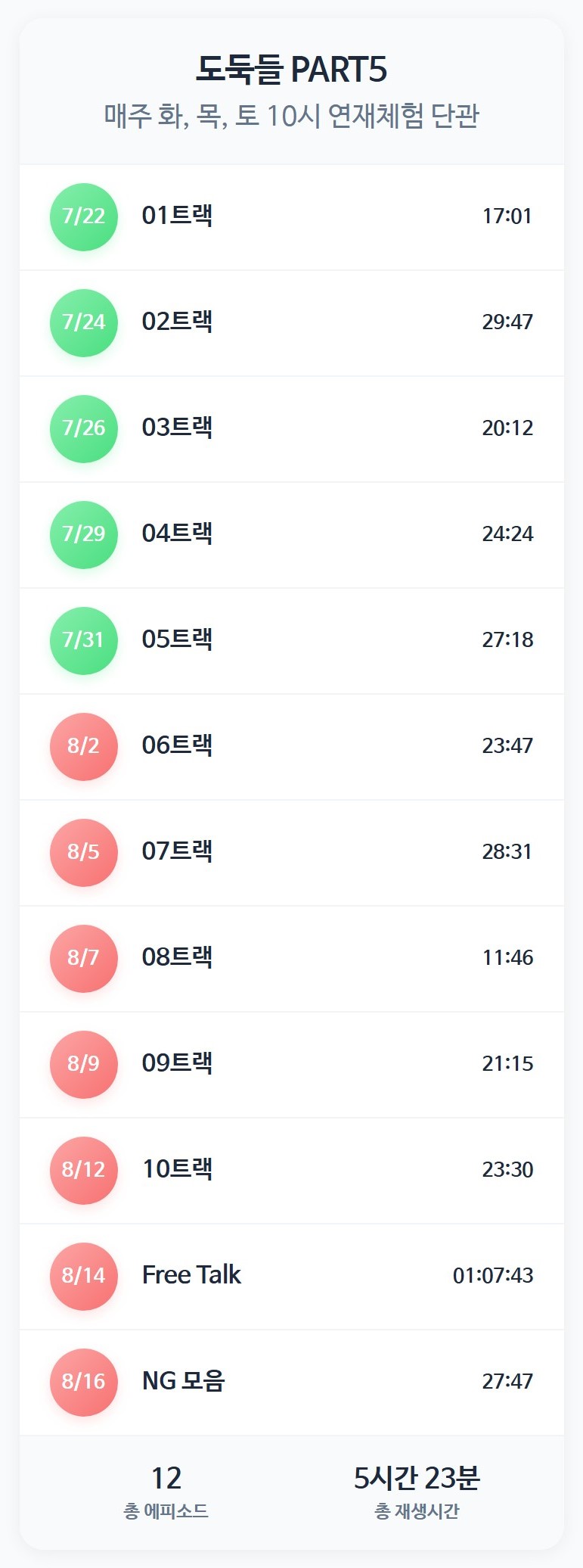
Task: Open the Free Talk episode
Action: click(191, 1275)
